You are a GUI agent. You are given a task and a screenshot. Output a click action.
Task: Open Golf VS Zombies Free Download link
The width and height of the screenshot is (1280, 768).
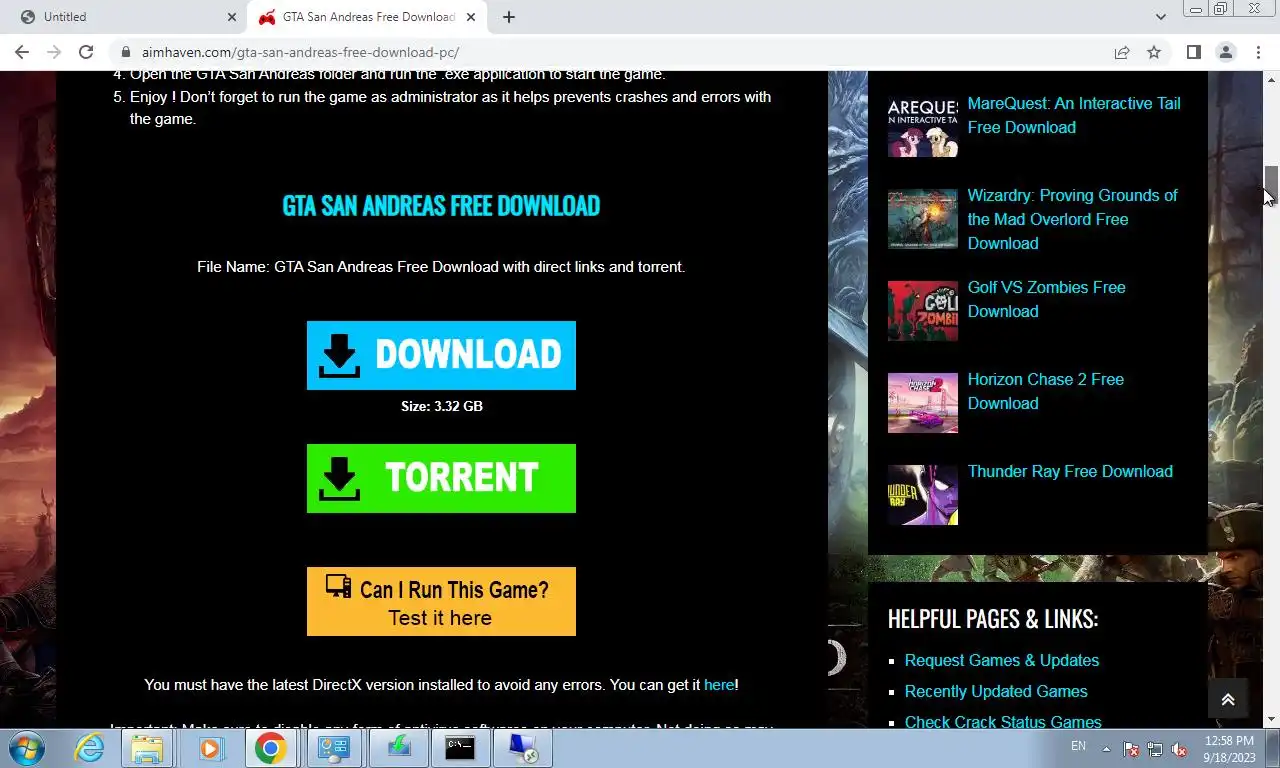tap(1046, 299)
